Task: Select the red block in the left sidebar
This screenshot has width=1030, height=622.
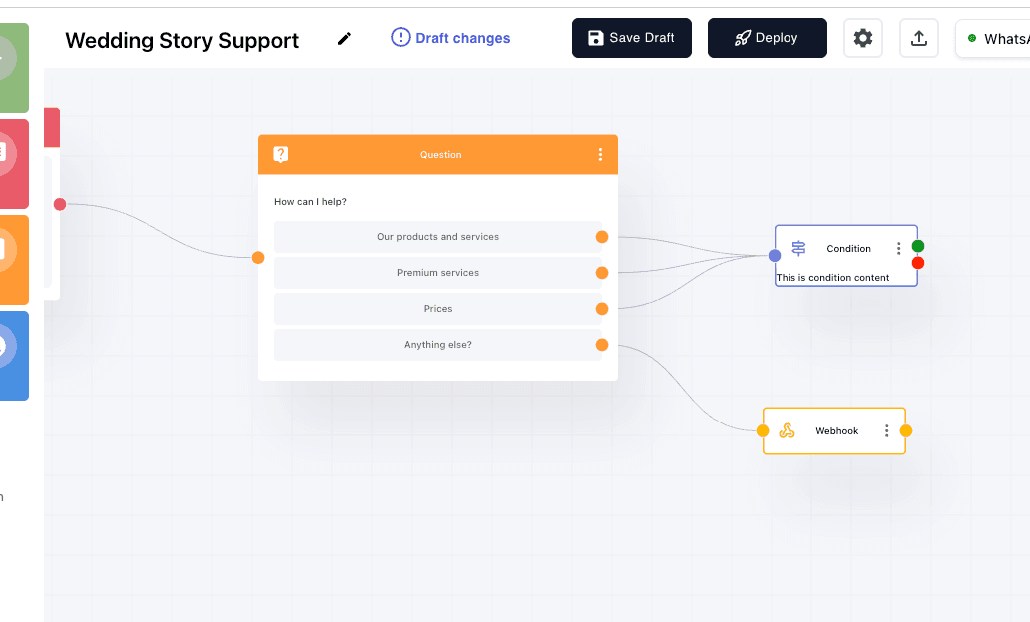Action: (x=14, y=164)
